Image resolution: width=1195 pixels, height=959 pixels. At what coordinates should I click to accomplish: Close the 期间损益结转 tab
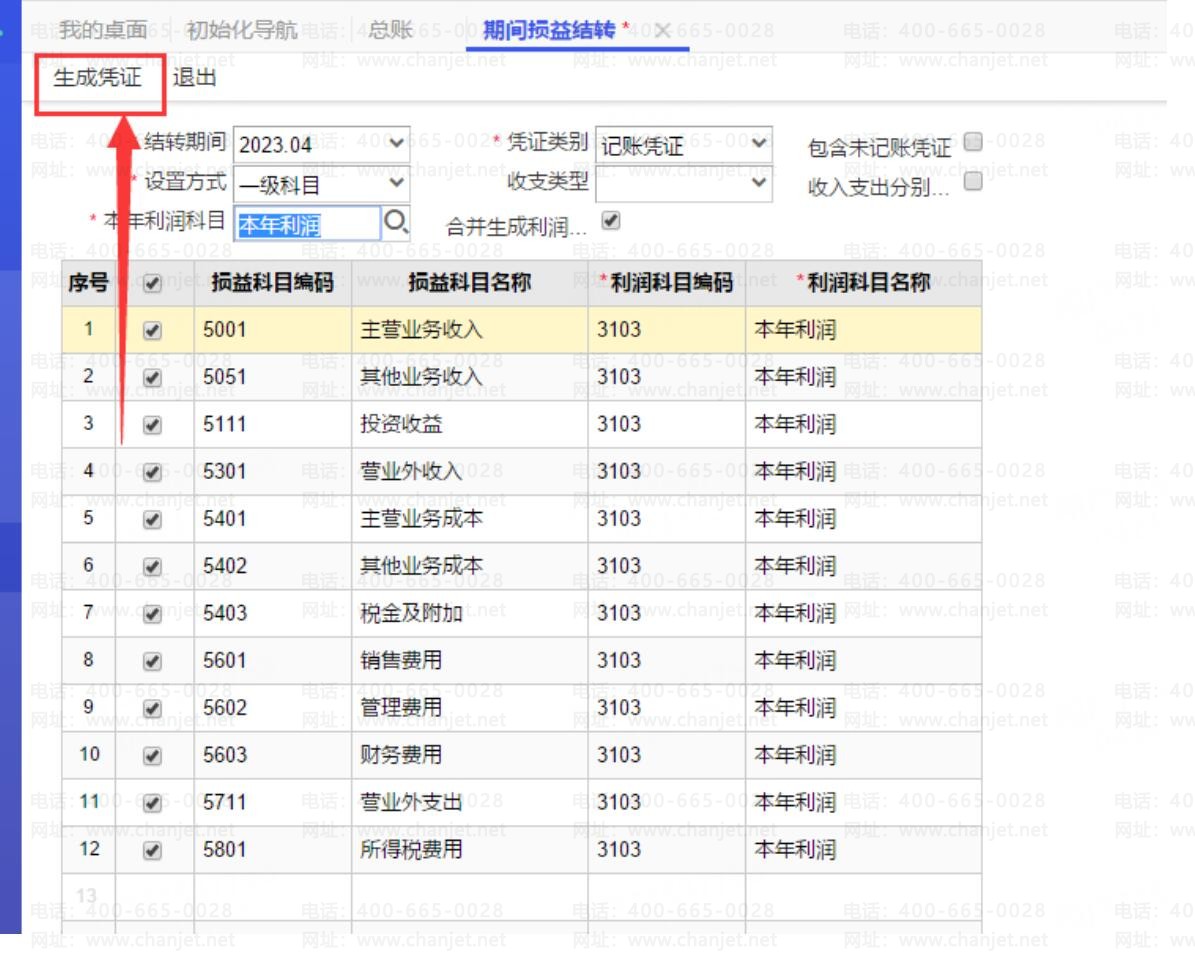click(662, 30)
